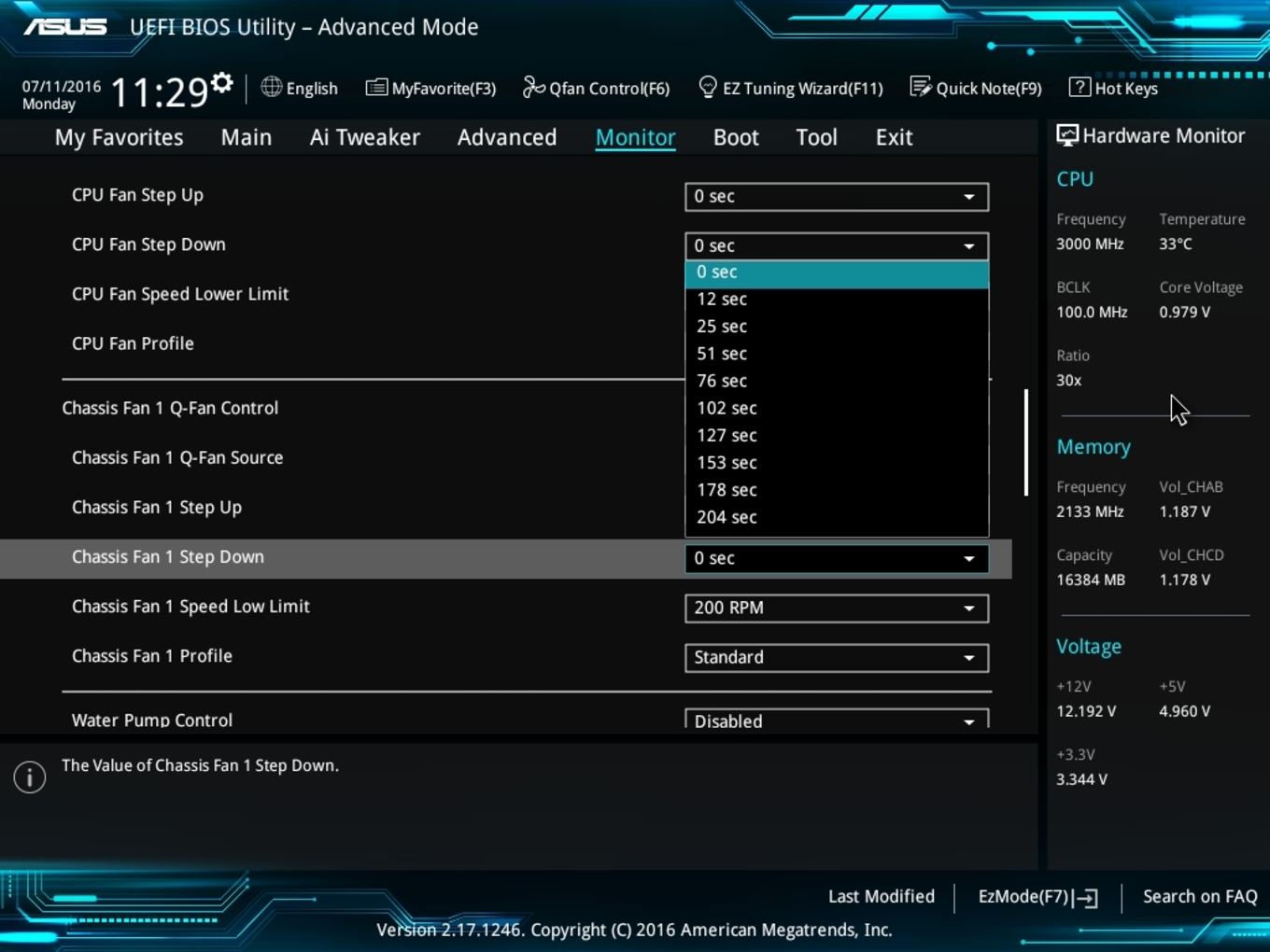Viewport: 1270px width, 952px height.
Task: Select 178 sec option
Action: click(x=837, y=490)
